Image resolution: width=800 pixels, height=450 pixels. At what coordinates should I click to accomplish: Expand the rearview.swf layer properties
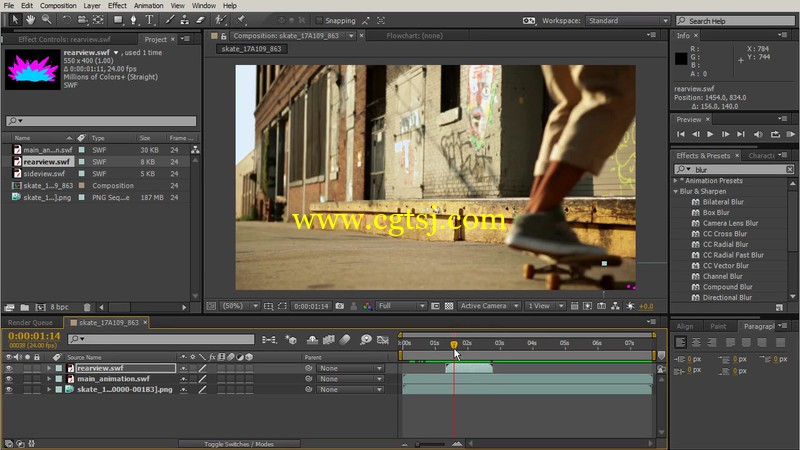pyautogui.click(x=49, y=368)
